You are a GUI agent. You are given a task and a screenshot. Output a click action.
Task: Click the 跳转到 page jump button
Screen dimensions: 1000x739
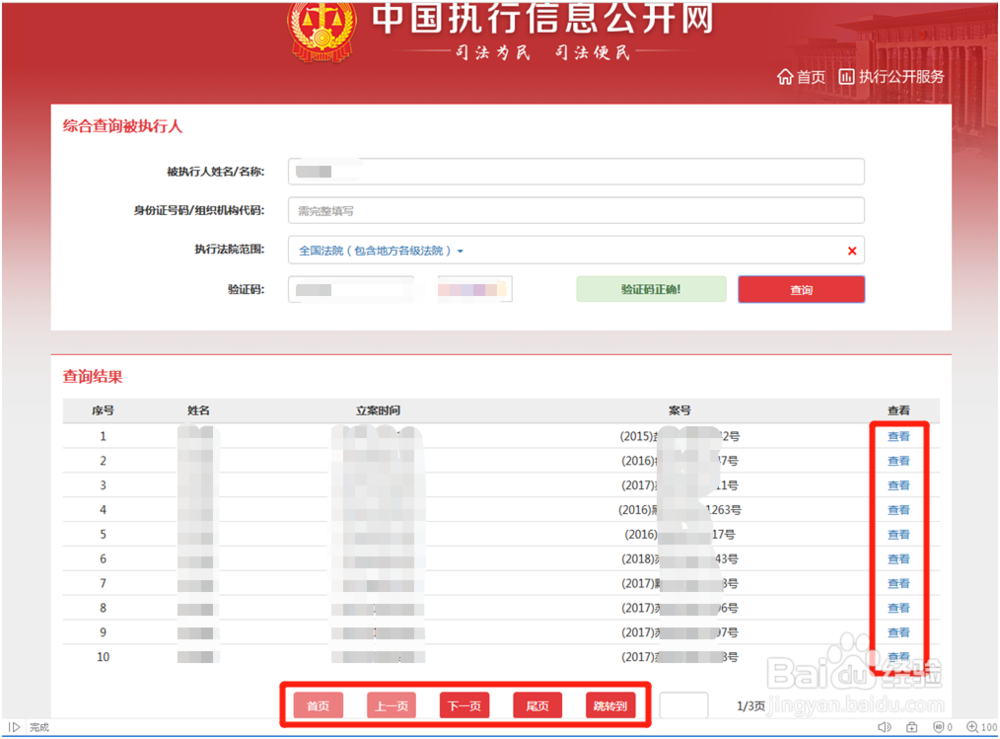click(x=611, y=705)
